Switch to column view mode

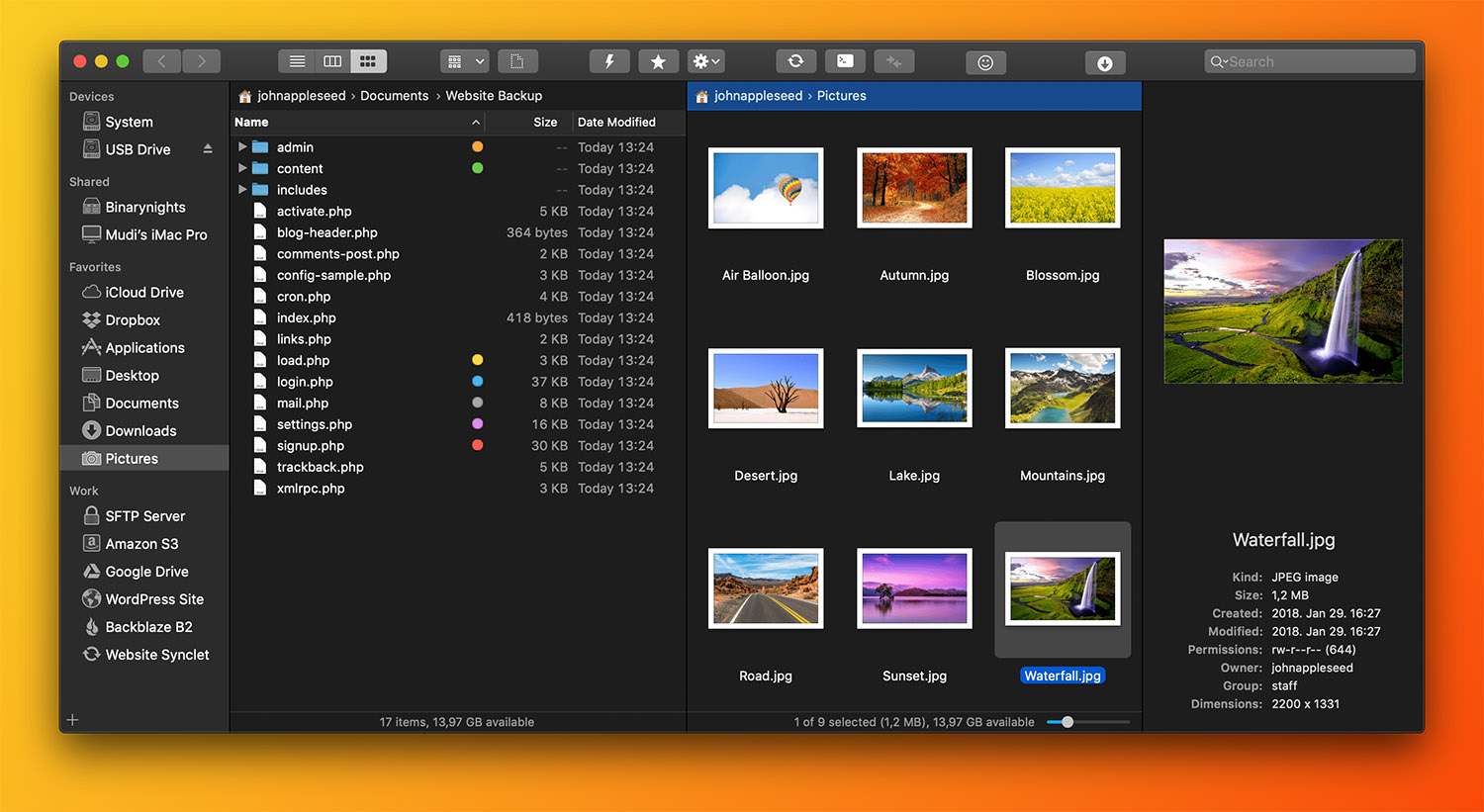click(x=332, y=61)
